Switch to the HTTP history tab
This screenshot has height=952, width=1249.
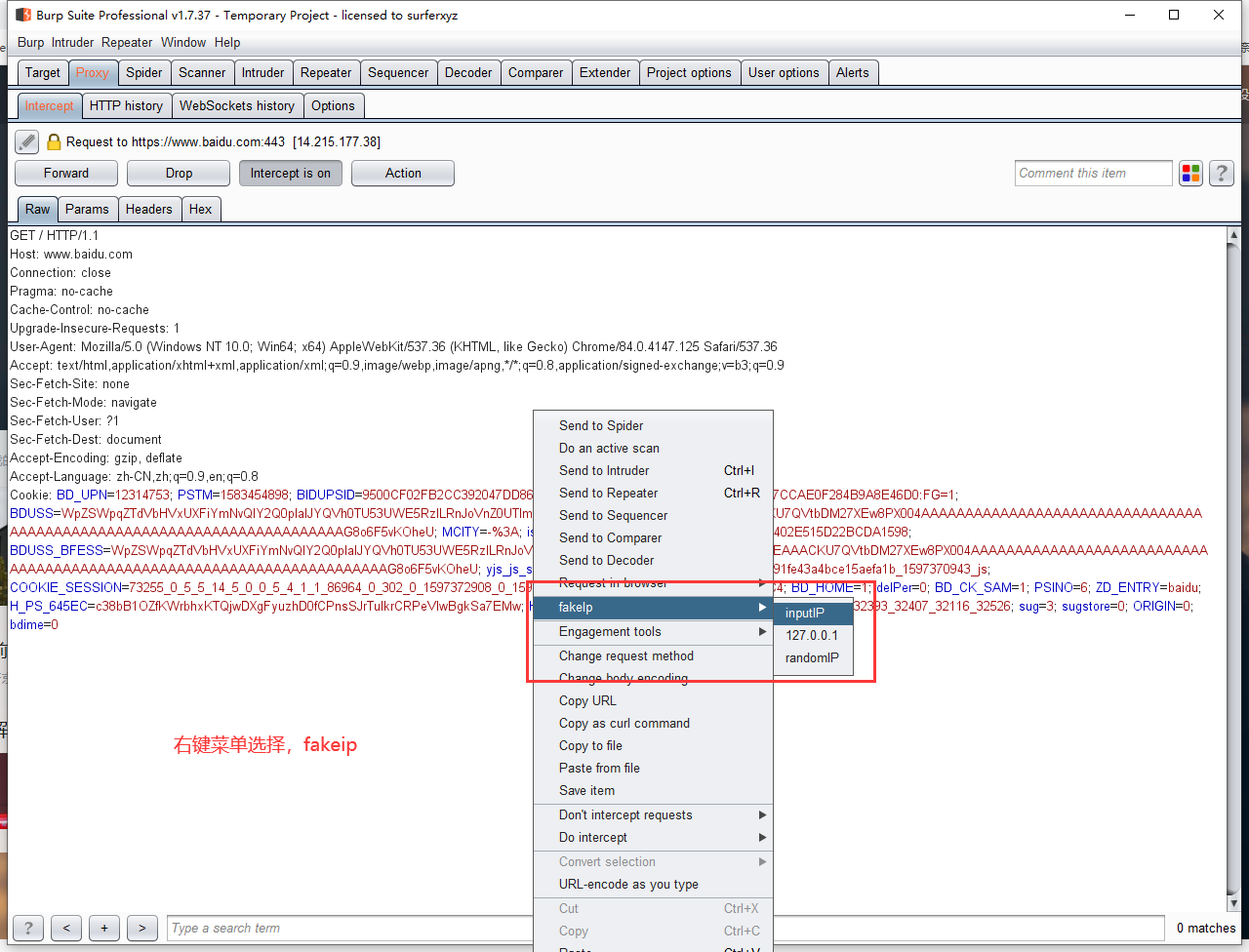click(127, 104)
